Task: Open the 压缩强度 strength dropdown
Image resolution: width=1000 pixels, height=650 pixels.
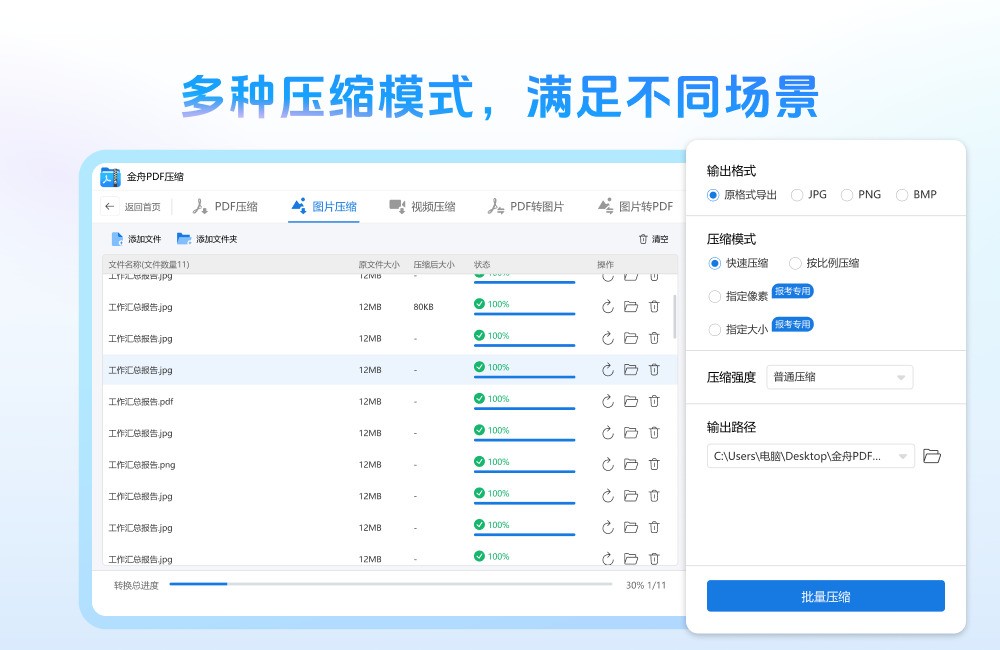Action: 839,377
